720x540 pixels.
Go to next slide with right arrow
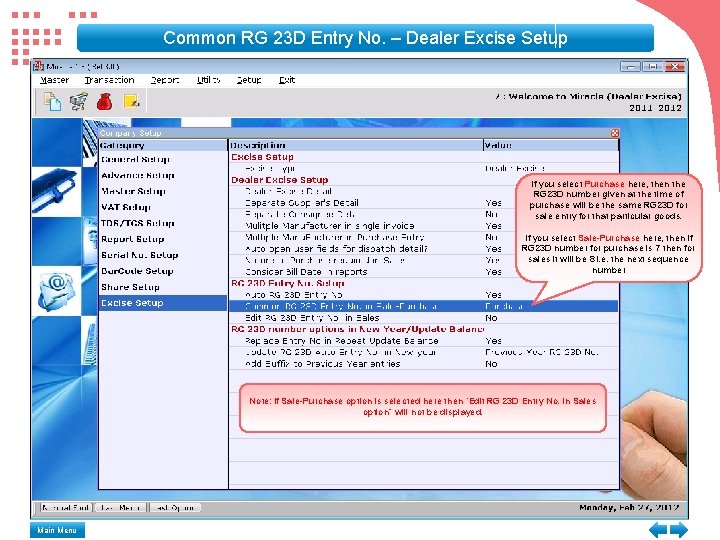click(679, 529)
